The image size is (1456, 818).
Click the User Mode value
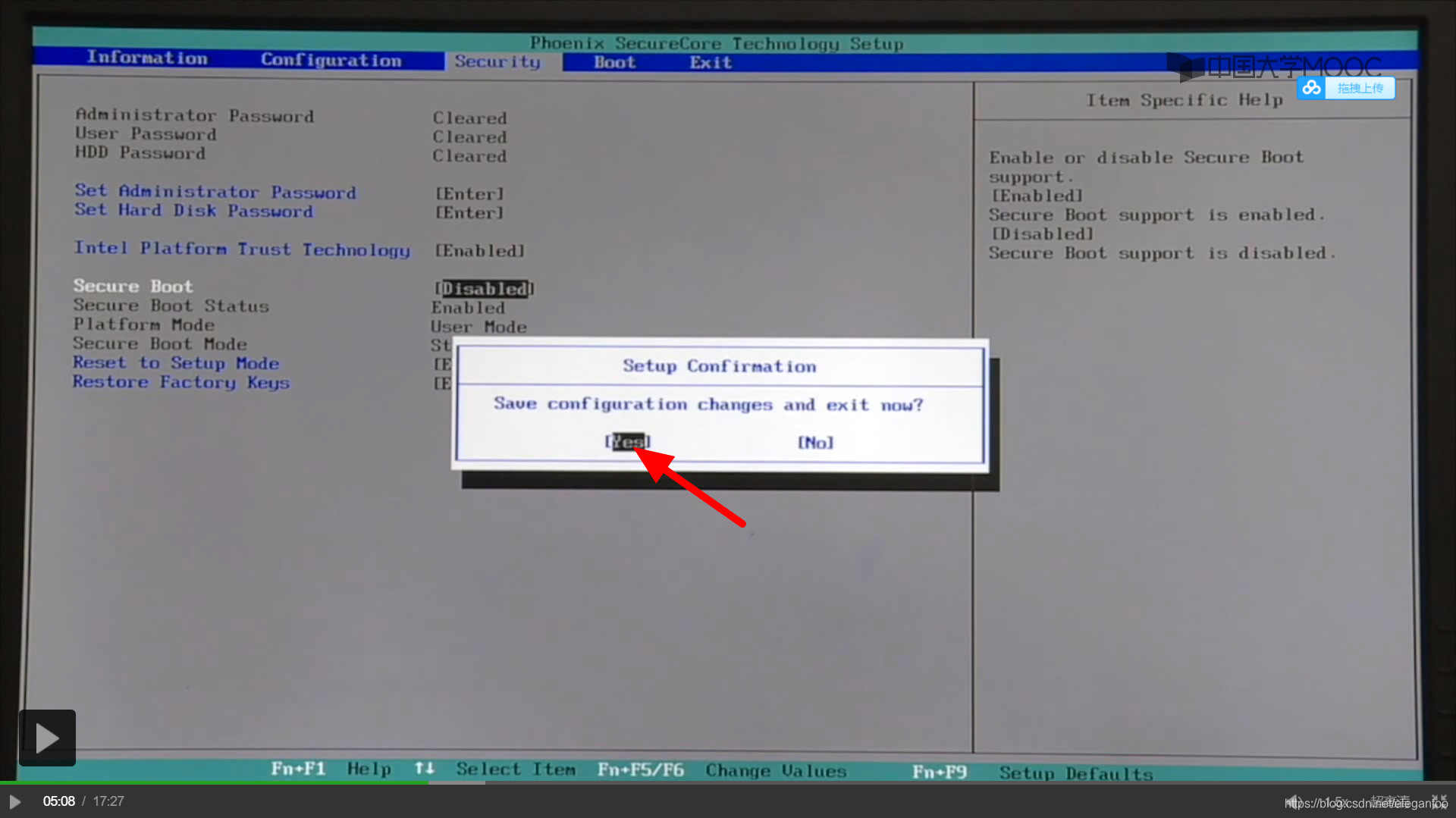tap(479, 327)
